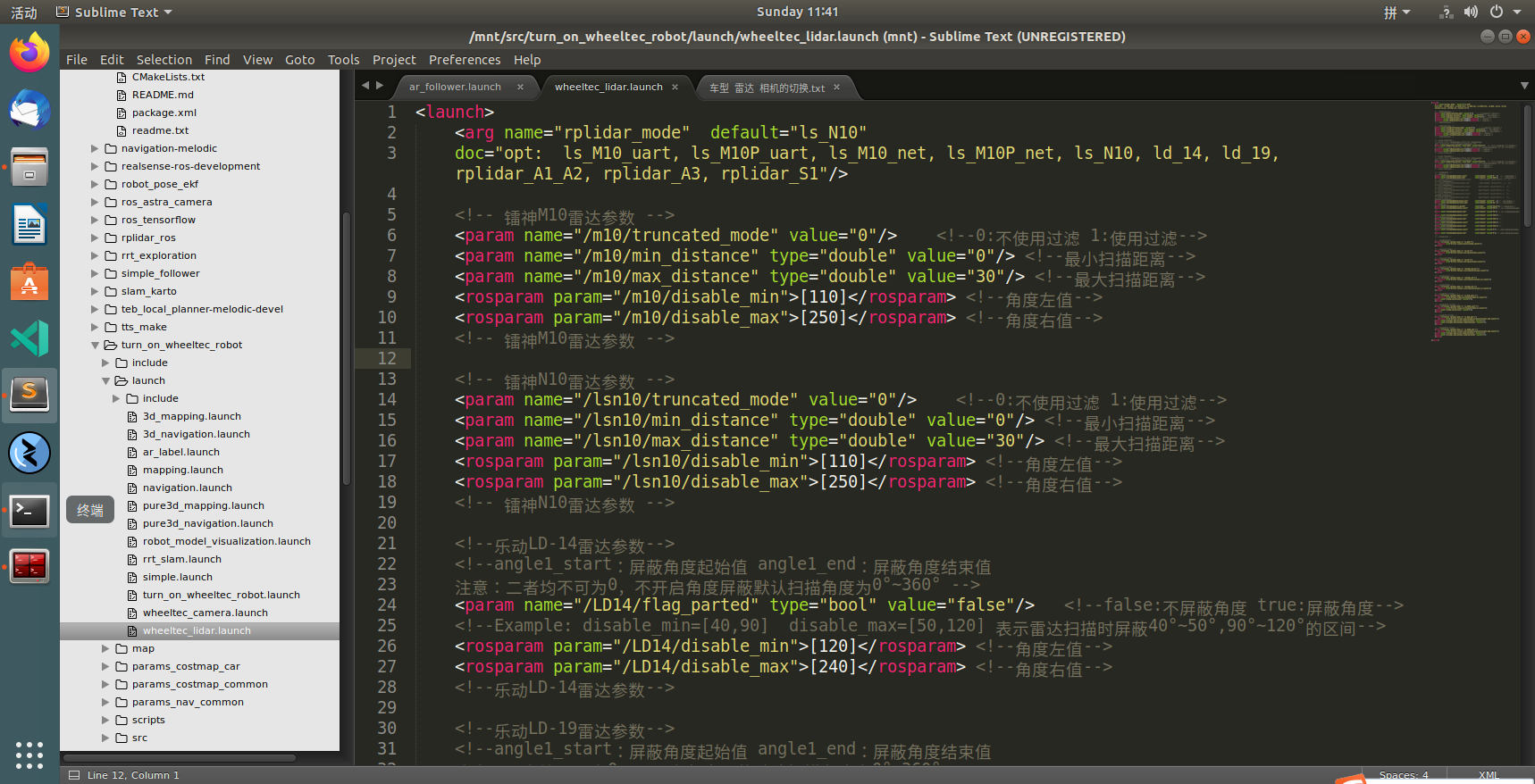Viewport: 1535px width, 784px height.
Task: Close the ar_follower.launch tab
Action: [x=520, y=87]
